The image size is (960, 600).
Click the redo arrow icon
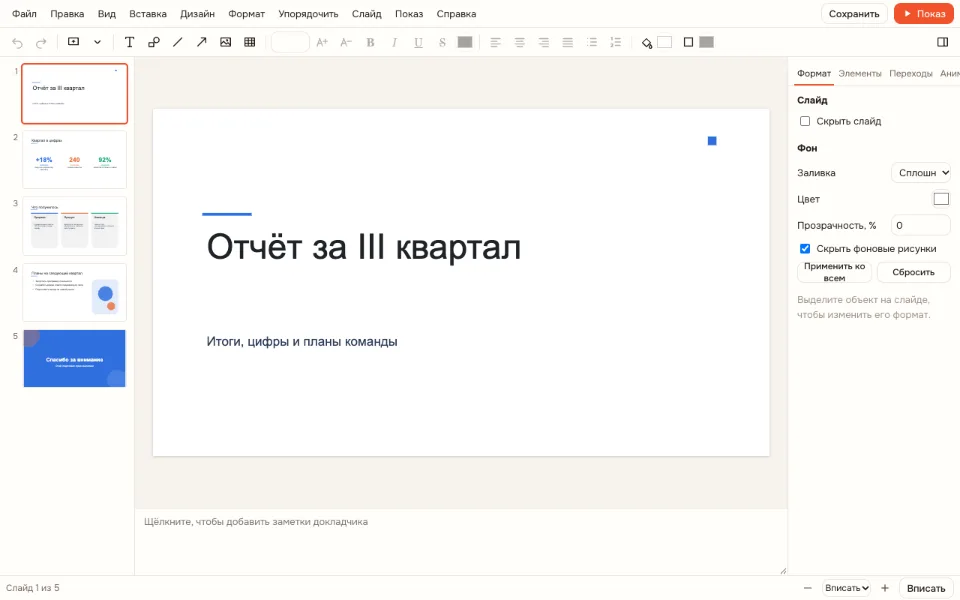click(x=41, y=42)
